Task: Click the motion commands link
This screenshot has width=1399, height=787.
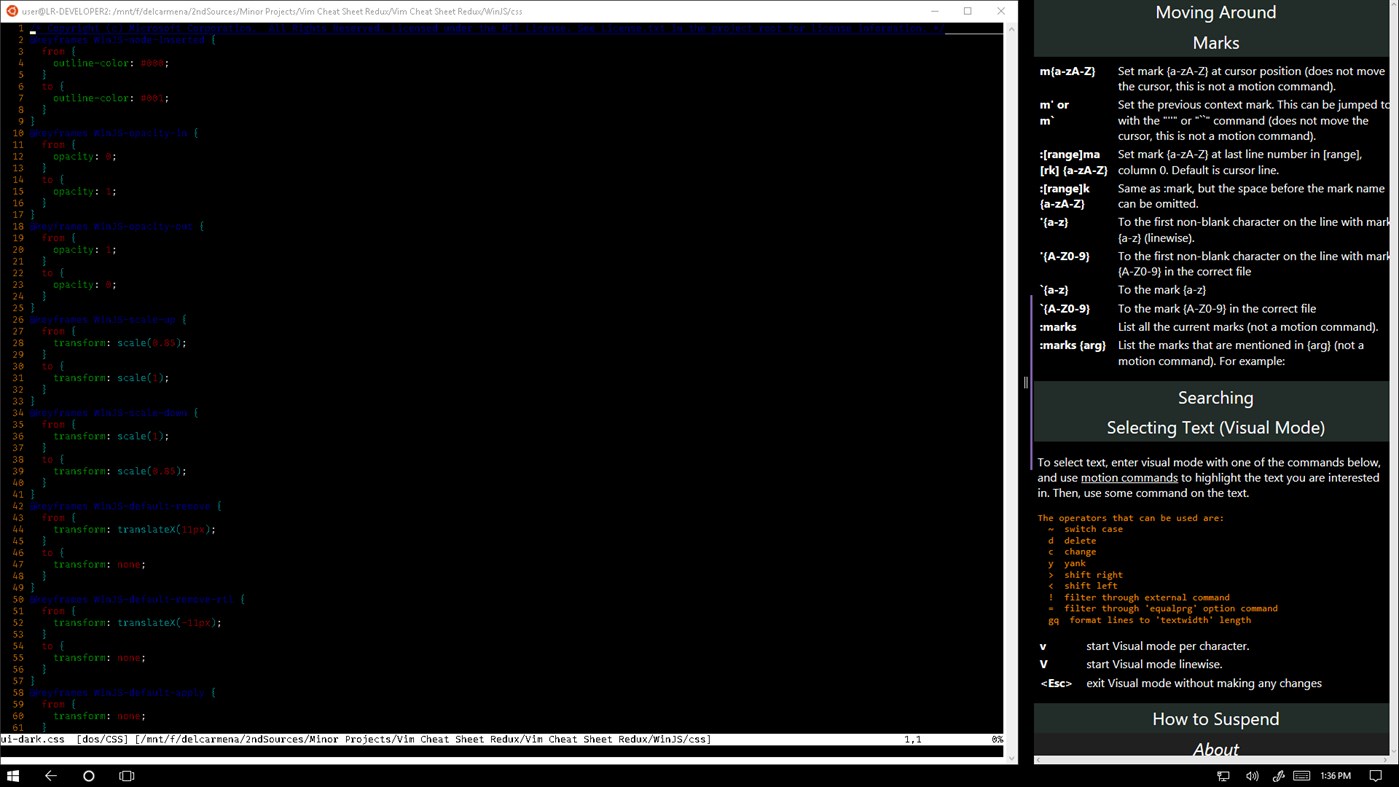Action: (1129, 477)
